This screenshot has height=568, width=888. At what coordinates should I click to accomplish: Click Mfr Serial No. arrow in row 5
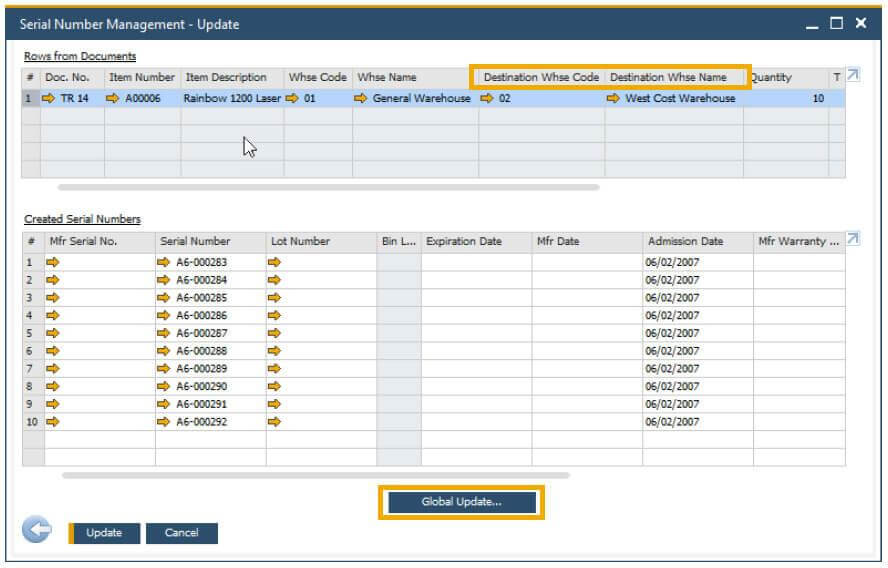(x=53, y=333)
